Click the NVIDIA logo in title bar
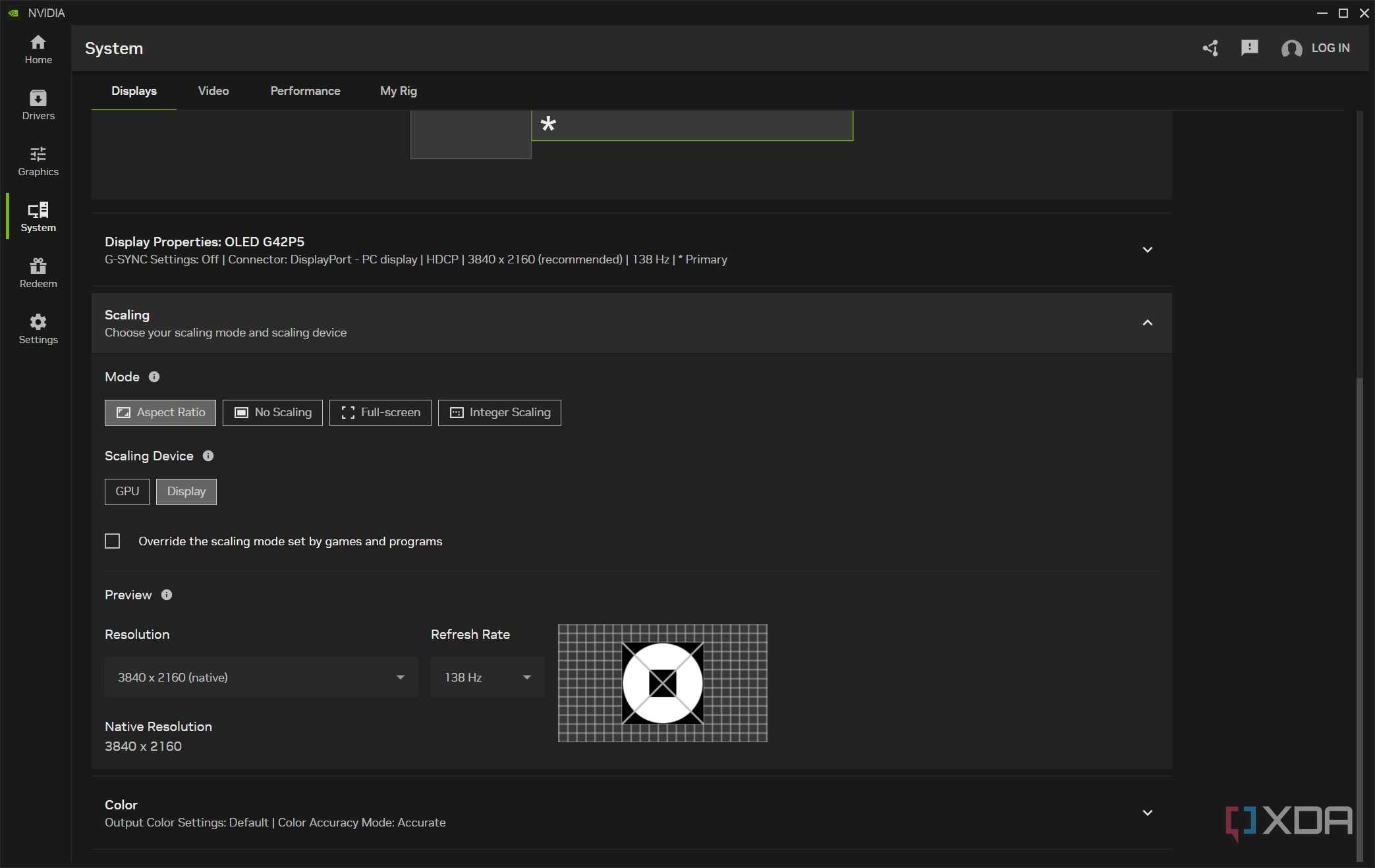 [13, 13]
